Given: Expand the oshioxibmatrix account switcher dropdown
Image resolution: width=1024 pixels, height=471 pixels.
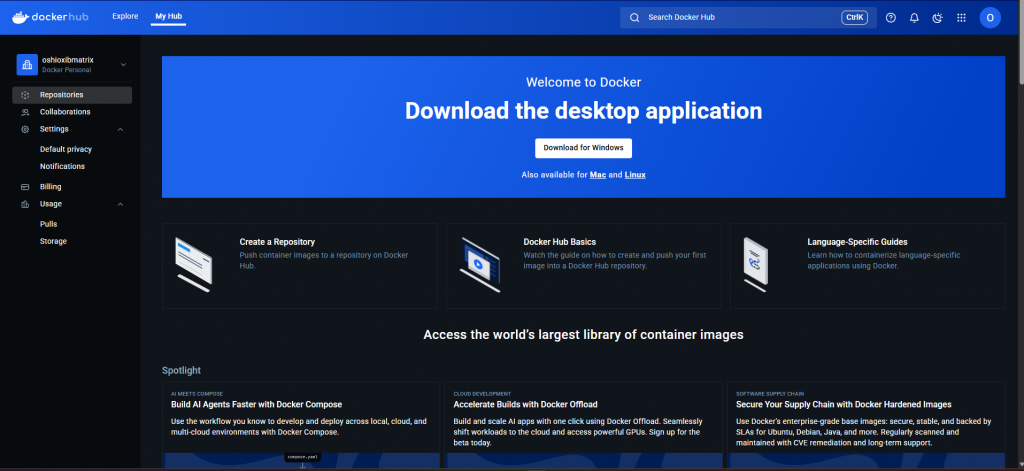Looking at the screenshot, I should [123, 65].
